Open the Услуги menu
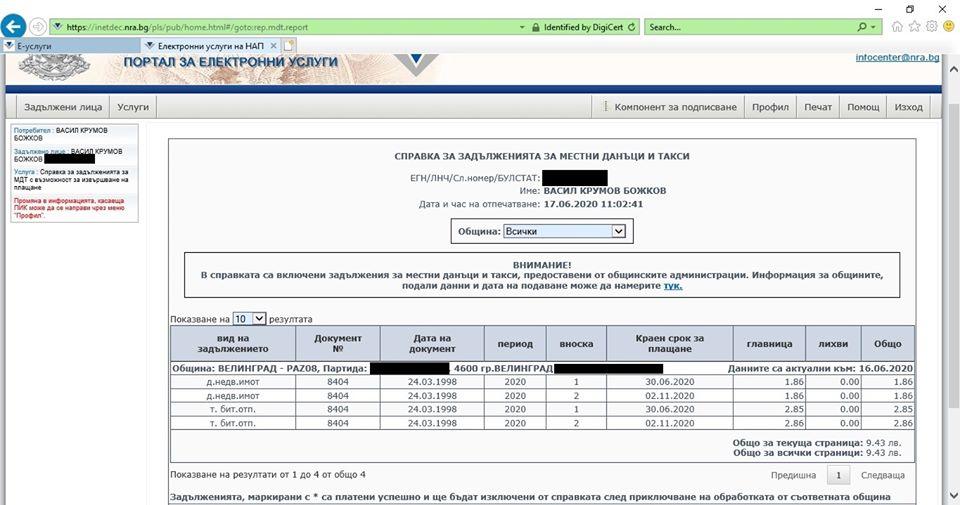The image size is (960, 505). [x=132, y=106]
